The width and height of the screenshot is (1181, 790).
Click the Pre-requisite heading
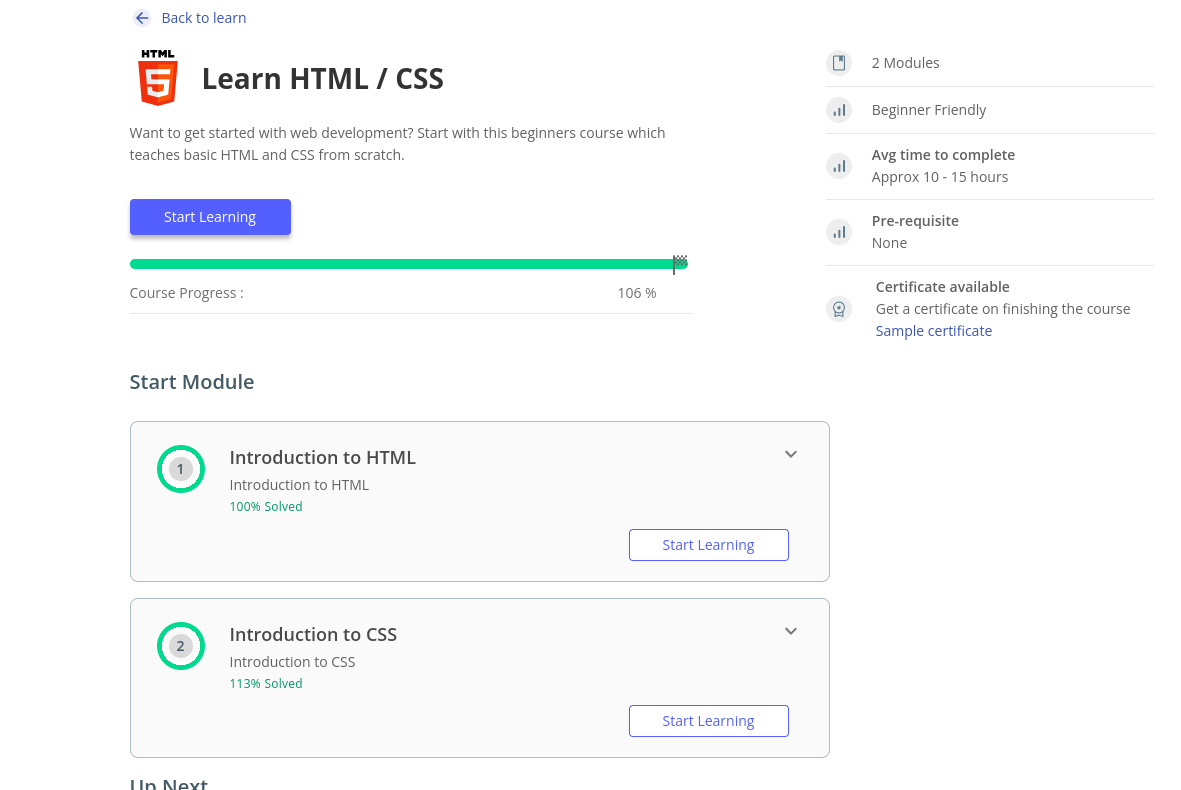[x=915, y=221]
